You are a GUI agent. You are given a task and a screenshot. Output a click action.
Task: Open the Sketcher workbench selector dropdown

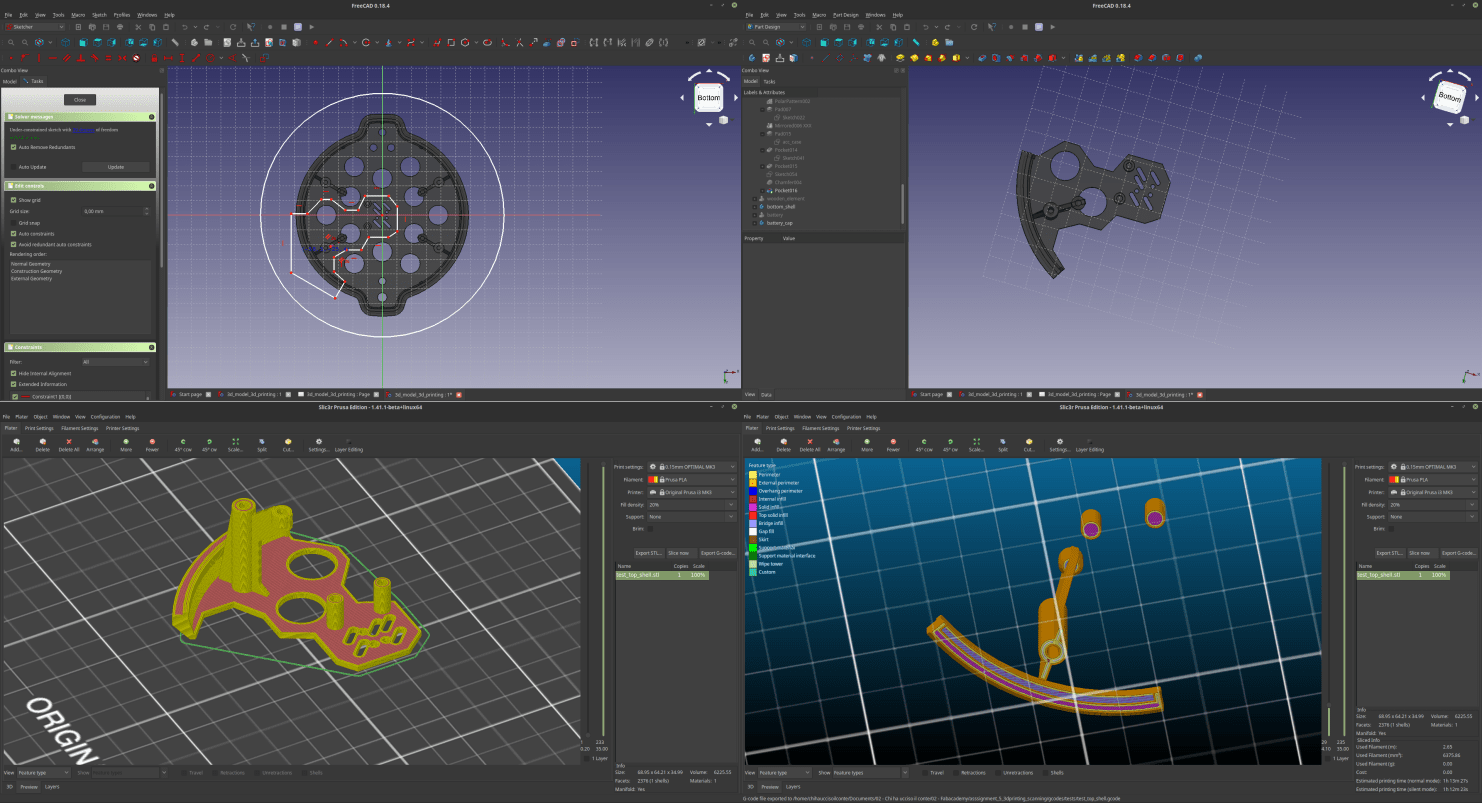click(36, 27)
